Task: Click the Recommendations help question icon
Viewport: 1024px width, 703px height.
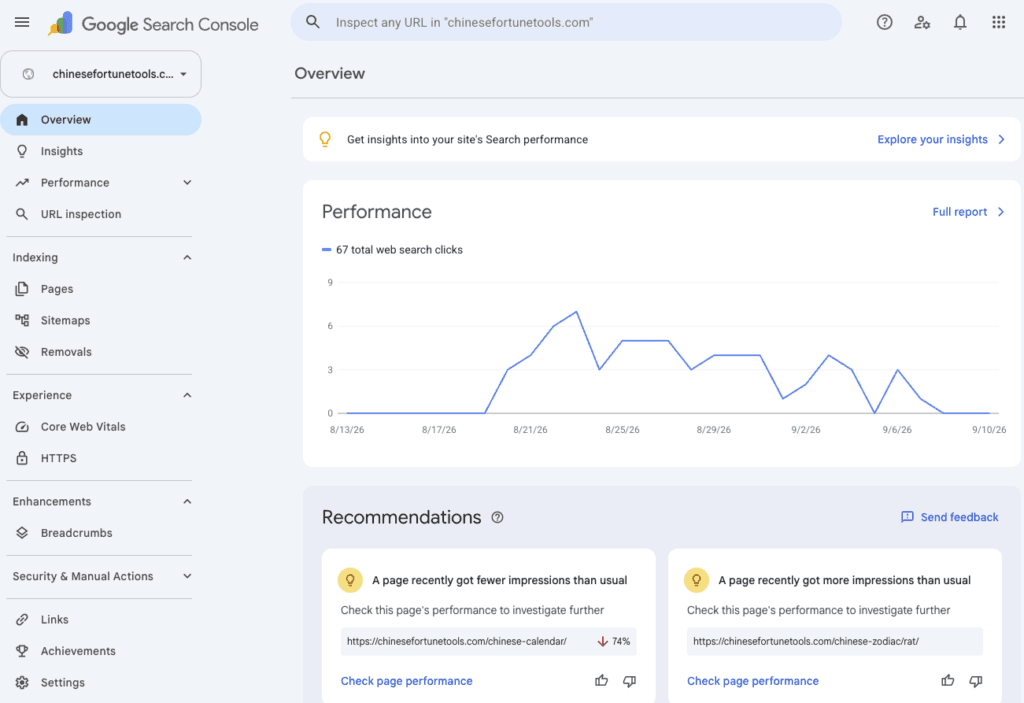Action: coord(498,517)
